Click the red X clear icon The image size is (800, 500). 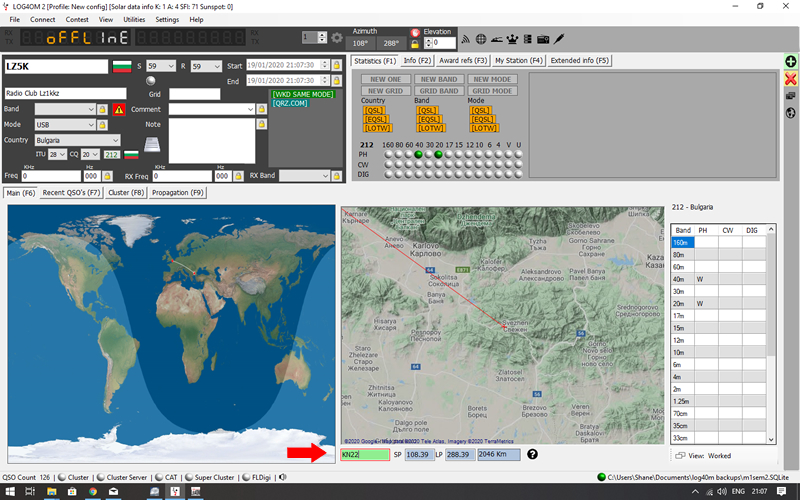(790, 79)
